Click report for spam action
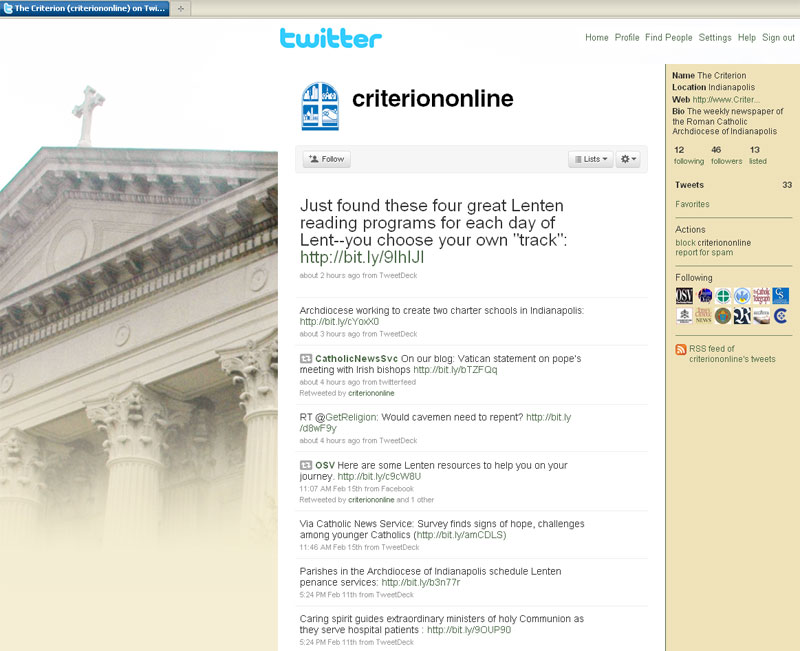Image resolution: width=800 pixels, height=651 pixels. [704, 253]
